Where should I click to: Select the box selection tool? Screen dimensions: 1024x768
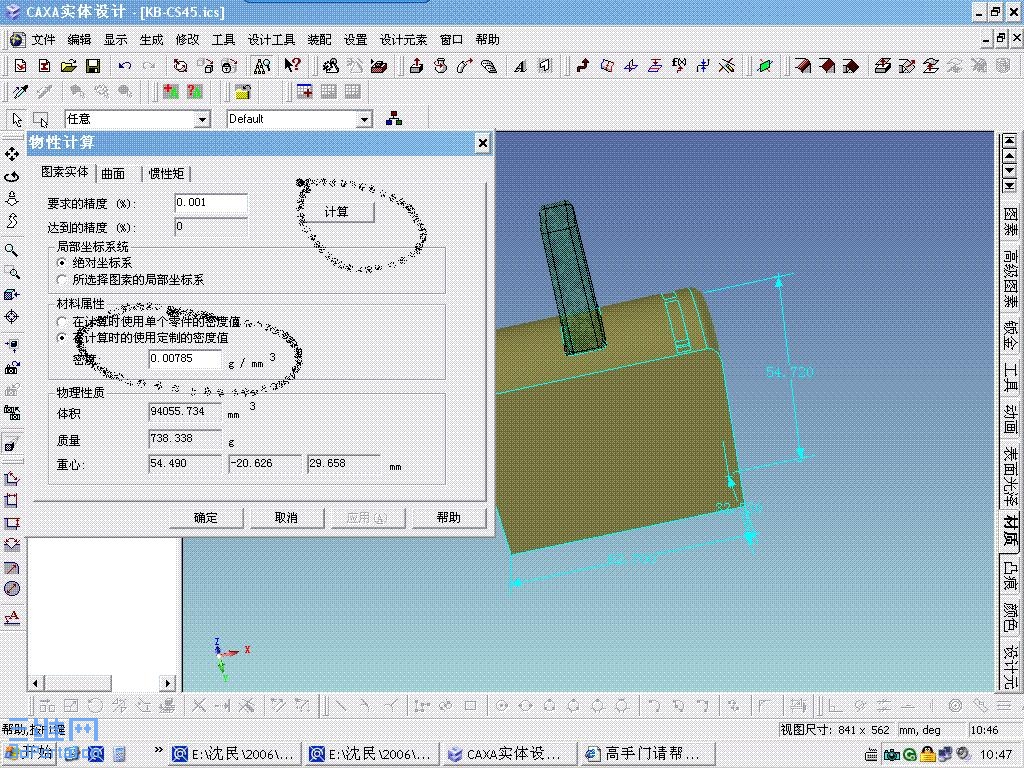coord(40,120)
